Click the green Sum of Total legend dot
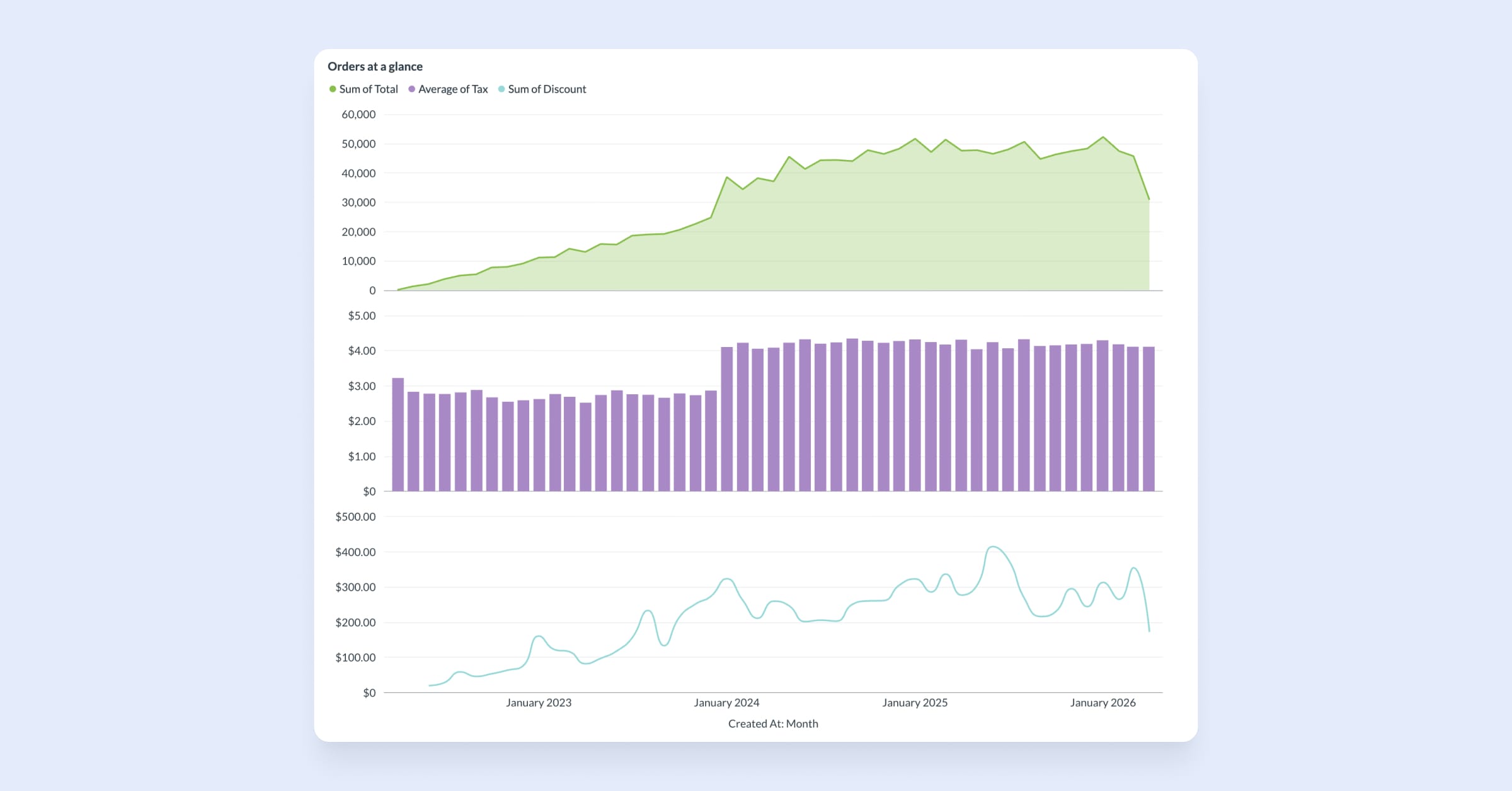This screenshot has width=1512, height=791. pyautogui.click(x=333, y=89)
